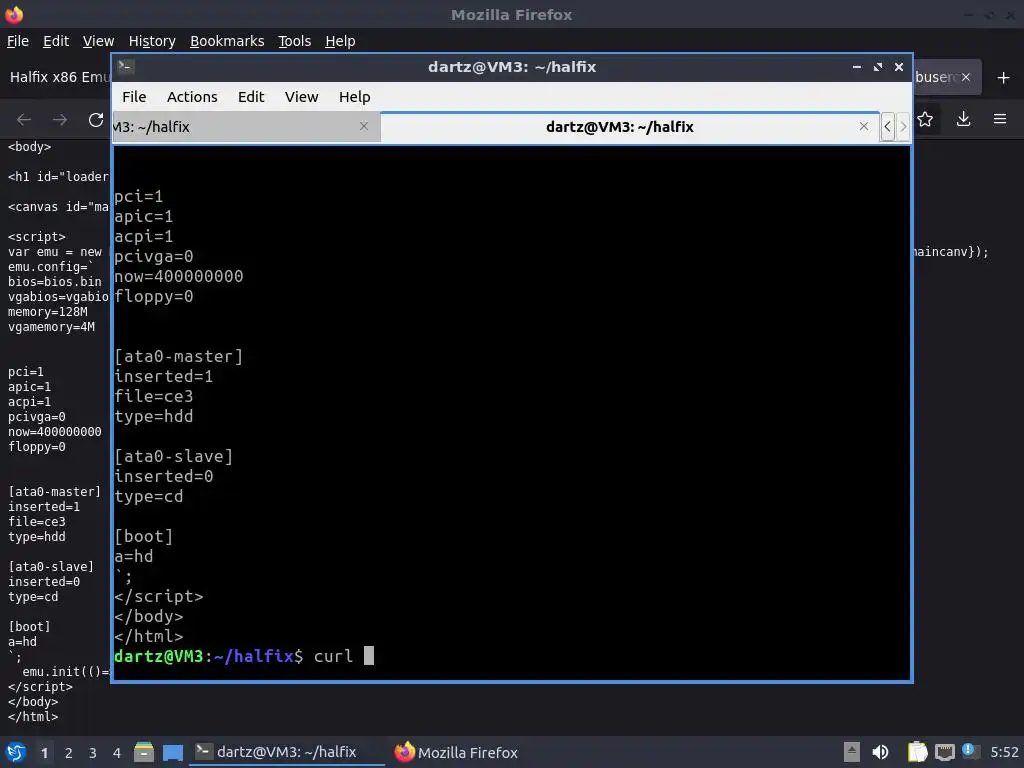1024x768 pixels.
Task: Maximize the terminal window
Action: 878,67
